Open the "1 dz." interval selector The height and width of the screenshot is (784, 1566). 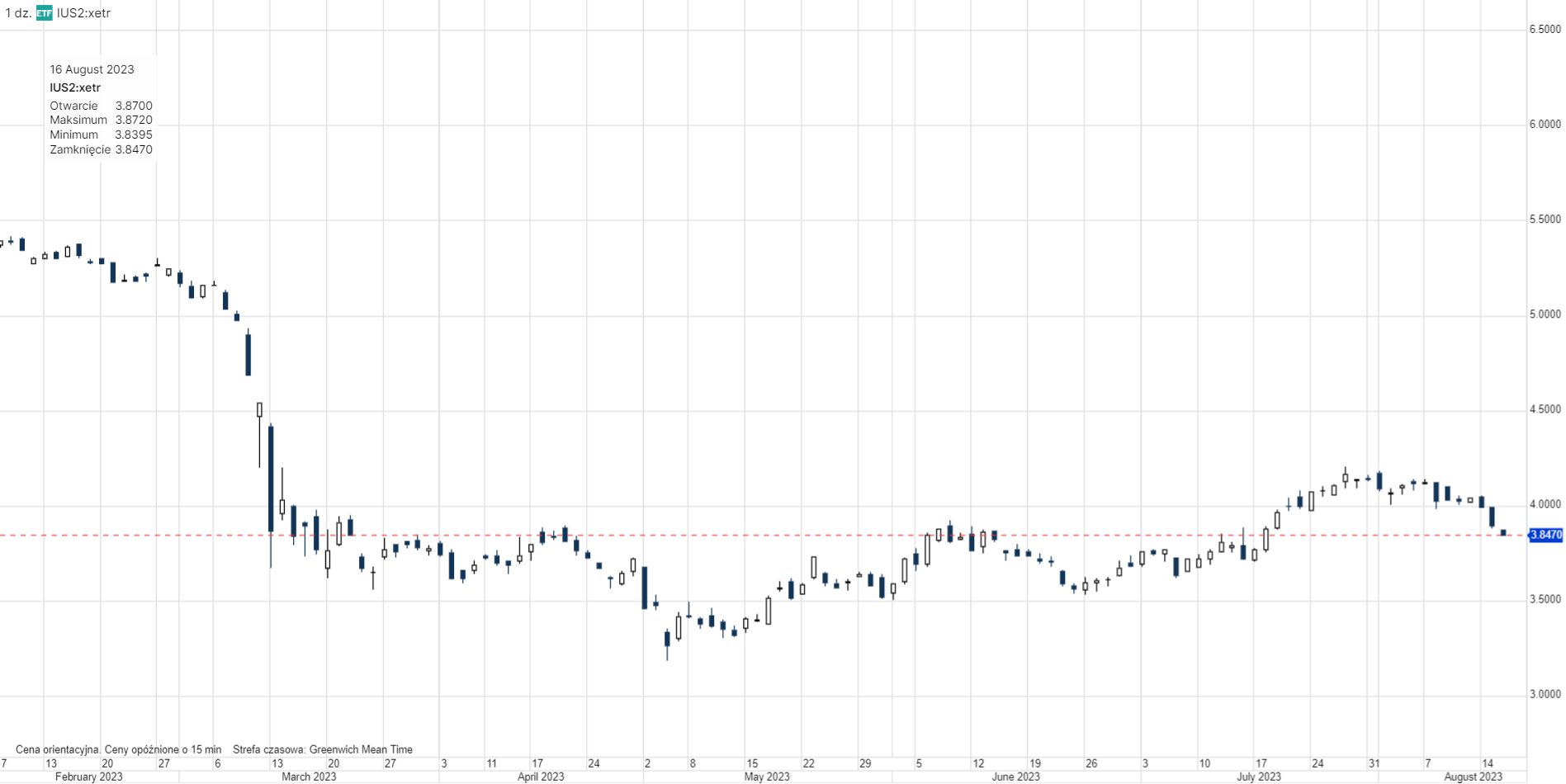17,13
